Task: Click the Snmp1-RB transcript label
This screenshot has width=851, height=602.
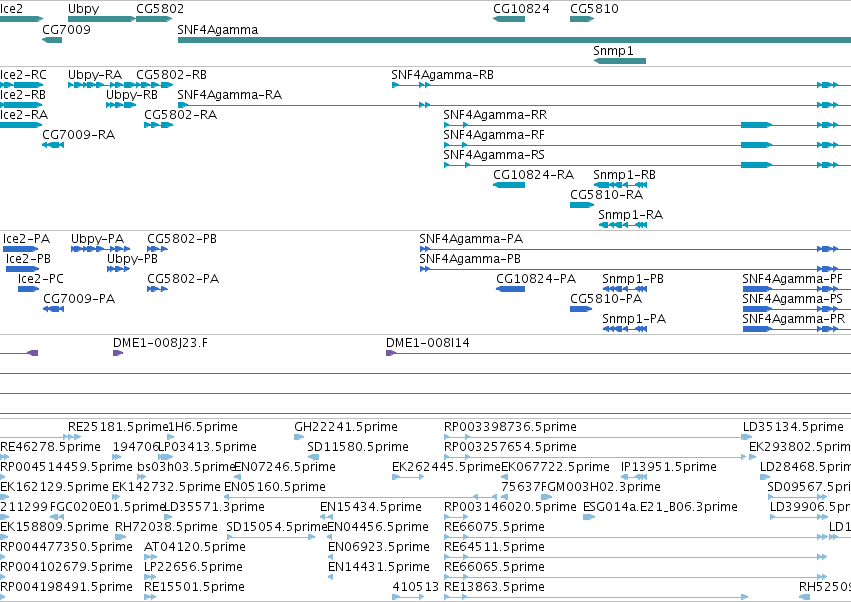Action: click(x=625, y=175)
